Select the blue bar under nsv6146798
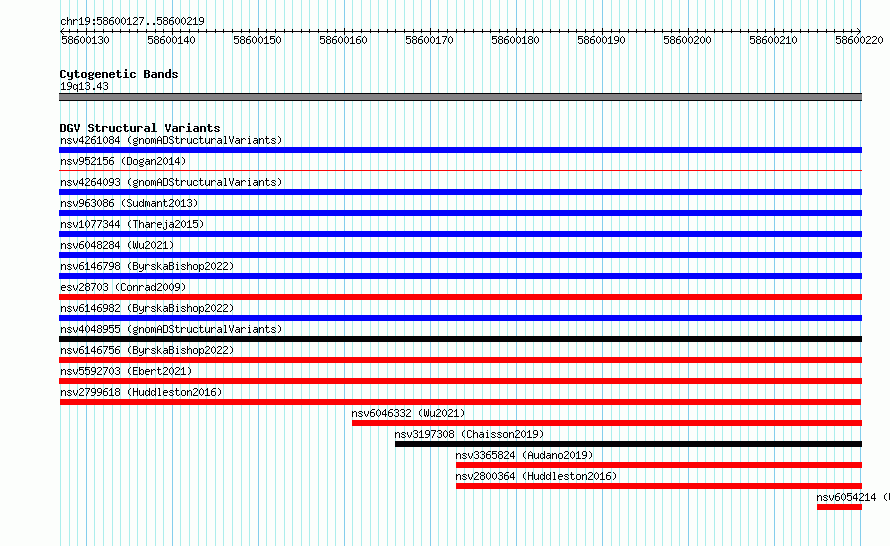 (x=460, y=276)
